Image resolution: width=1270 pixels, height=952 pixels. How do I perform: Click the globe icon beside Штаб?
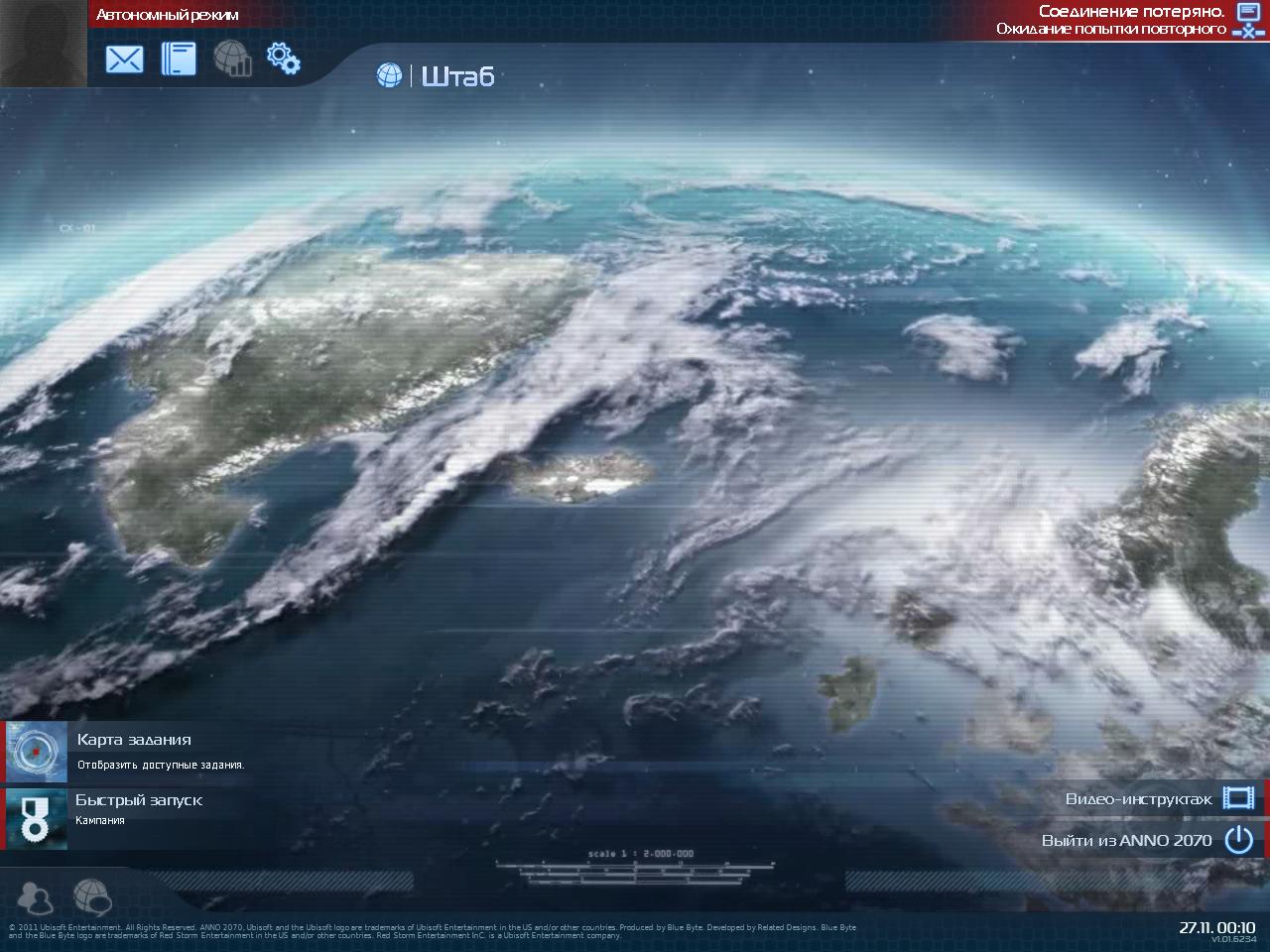pos(389,75)
